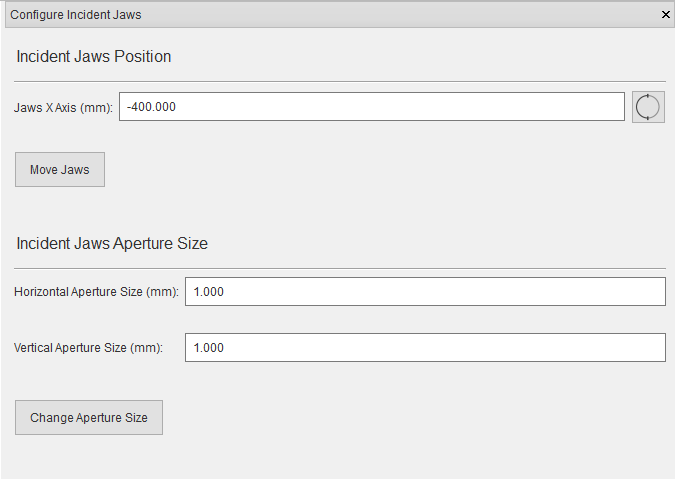Select the Horizontal Aperture Size input field

pyautogui.click(x=425, y=292)
